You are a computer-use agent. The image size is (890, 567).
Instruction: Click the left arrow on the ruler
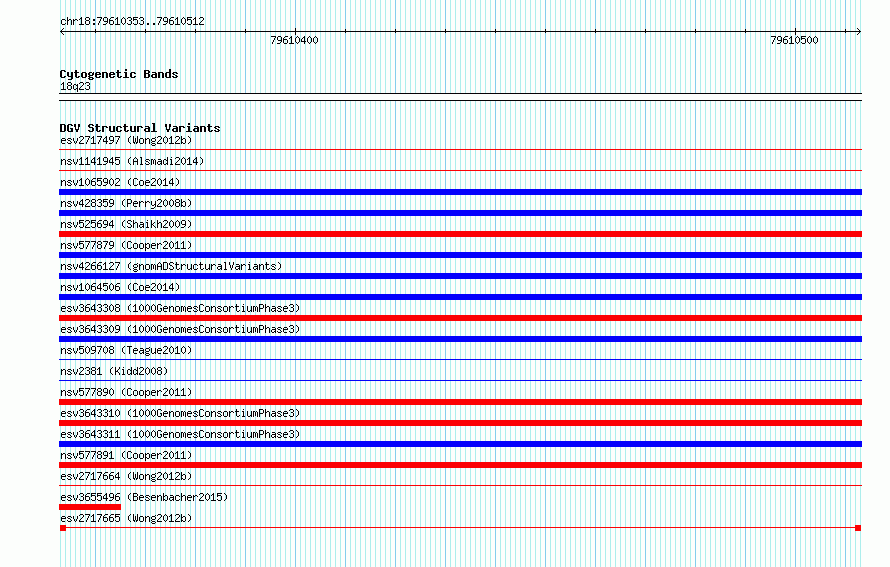pyautogui.click(x=62, y=32)
